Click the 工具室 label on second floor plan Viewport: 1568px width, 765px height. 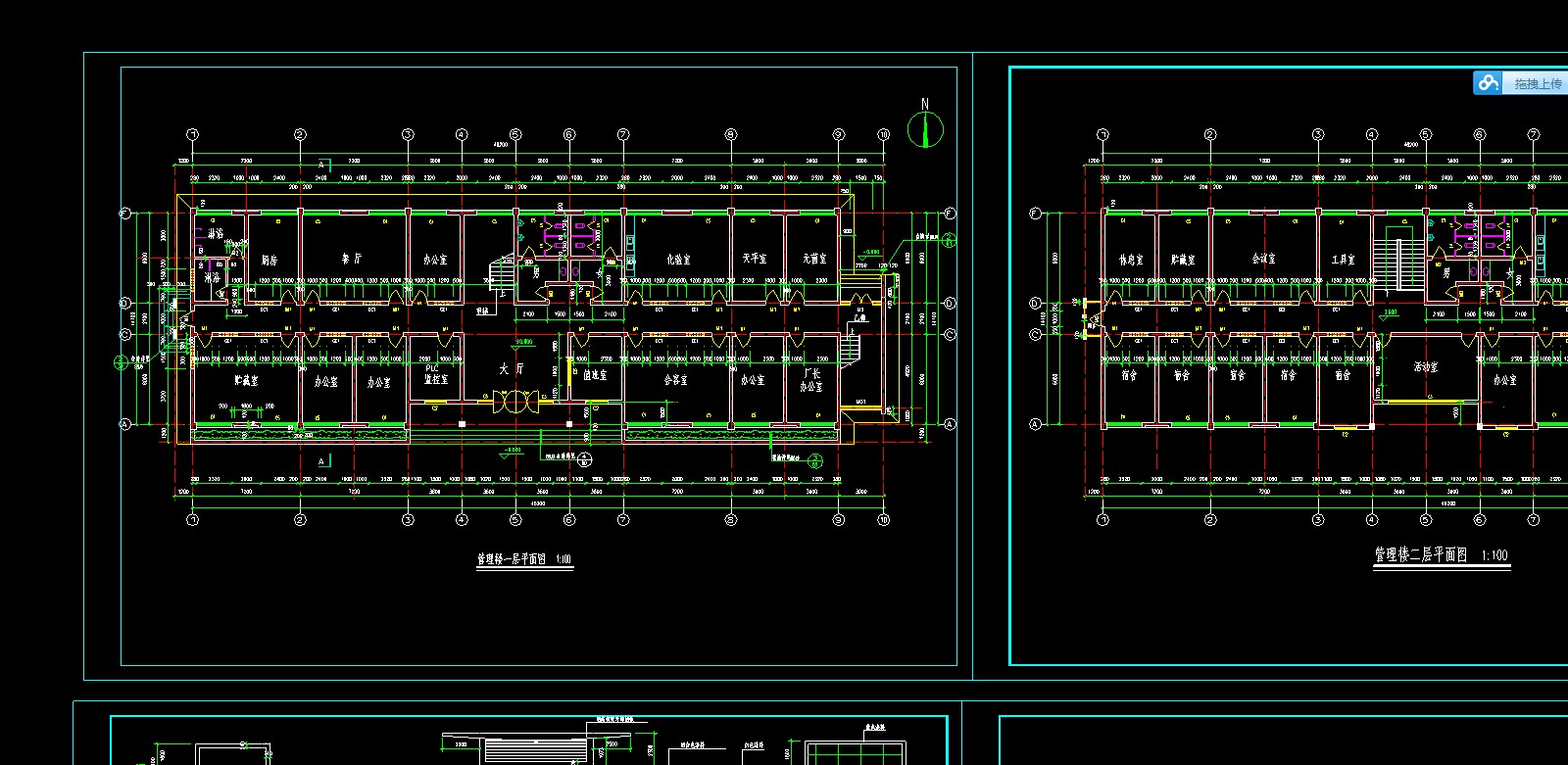pyautogui.click(x=1343, y=260)
